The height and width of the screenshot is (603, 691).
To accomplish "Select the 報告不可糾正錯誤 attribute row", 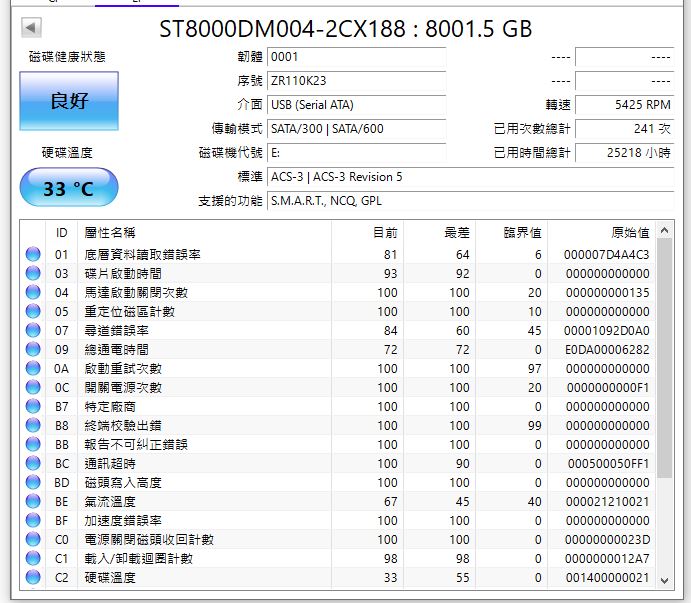I will (x=338, y=444).
